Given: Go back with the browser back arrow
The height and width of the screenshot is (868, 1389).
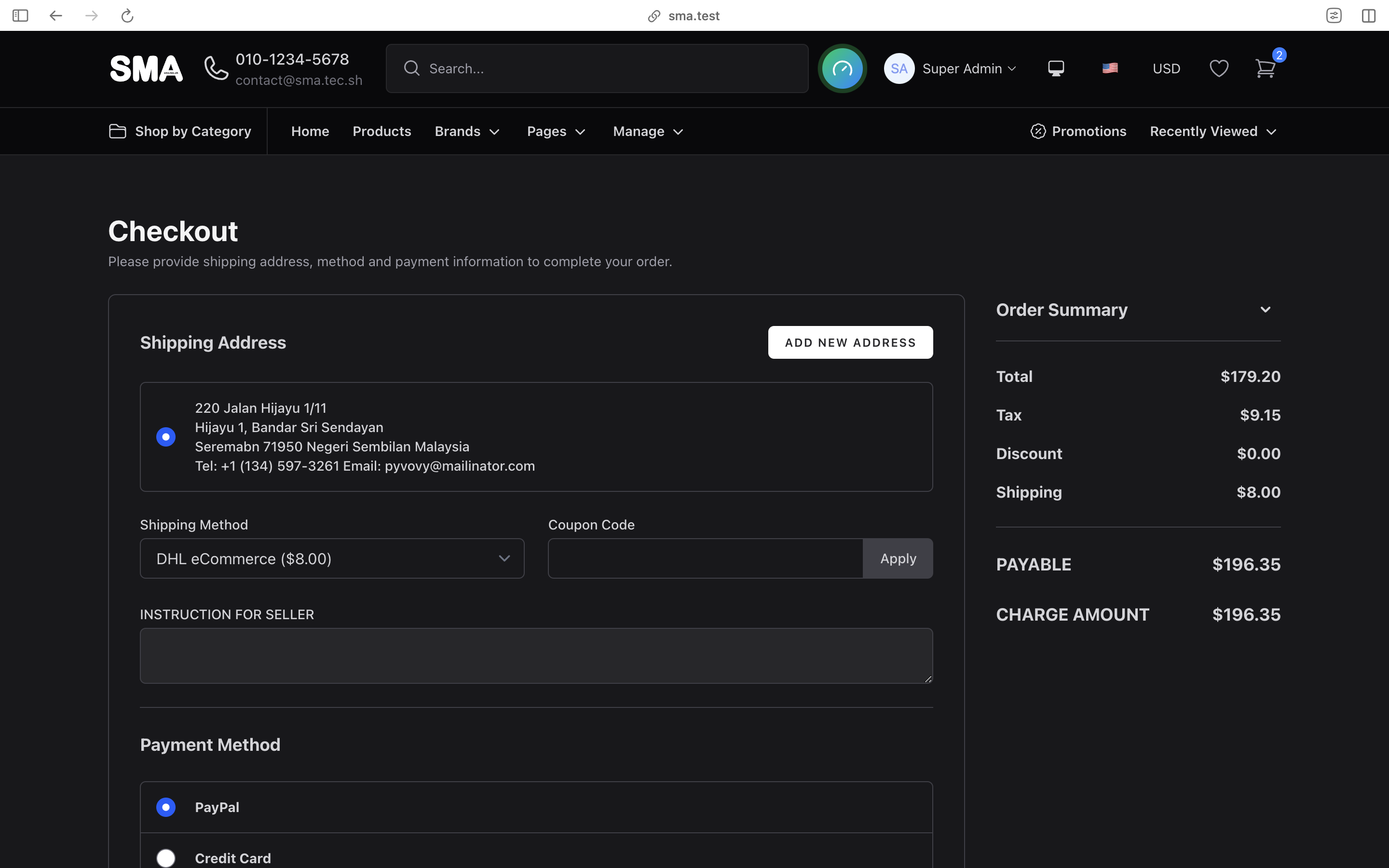Looking at the screenshot, I should [x=55, y=15].
